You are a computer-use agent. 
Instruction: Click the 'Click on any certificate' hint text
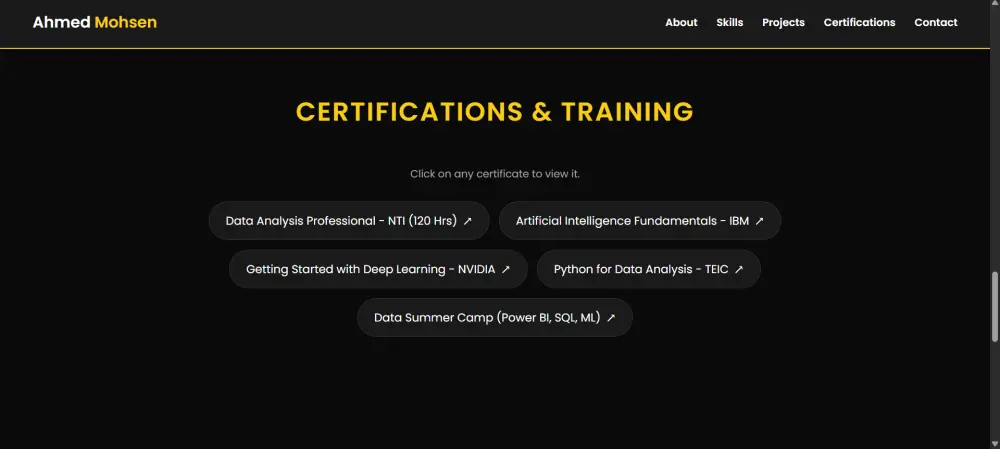[x=495, y=173]
